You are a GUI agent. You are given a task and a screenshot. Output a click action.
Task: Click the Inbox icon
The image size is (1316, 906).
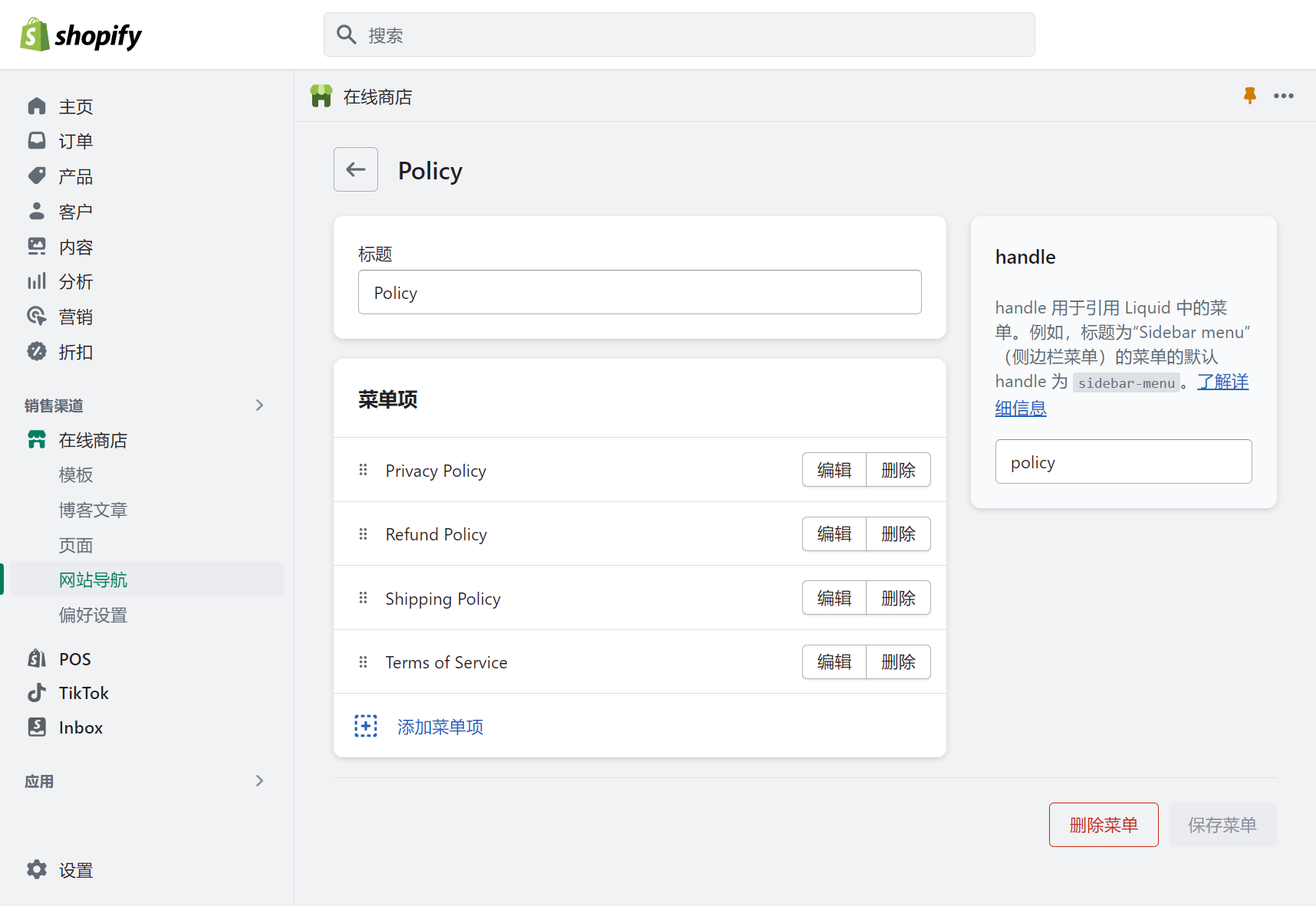coord(37,727)
